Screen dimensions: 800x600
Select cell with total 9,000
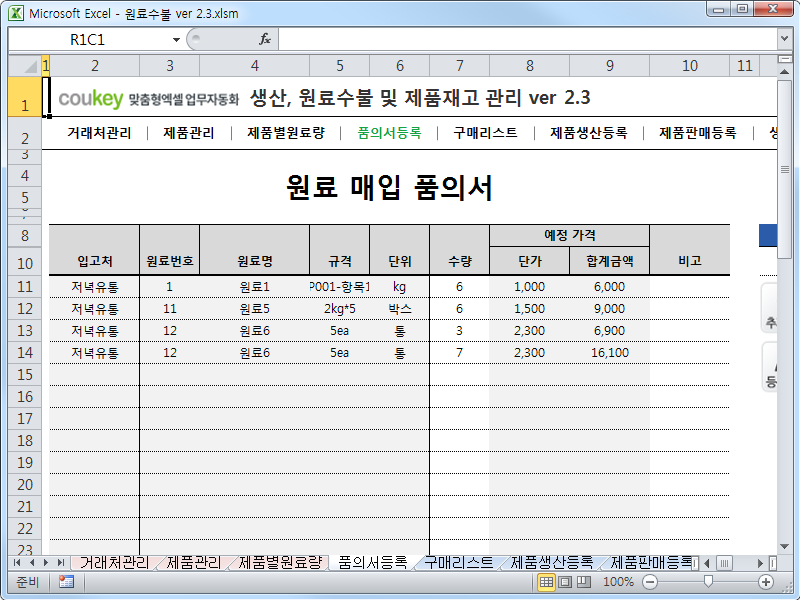coord(609,309)
